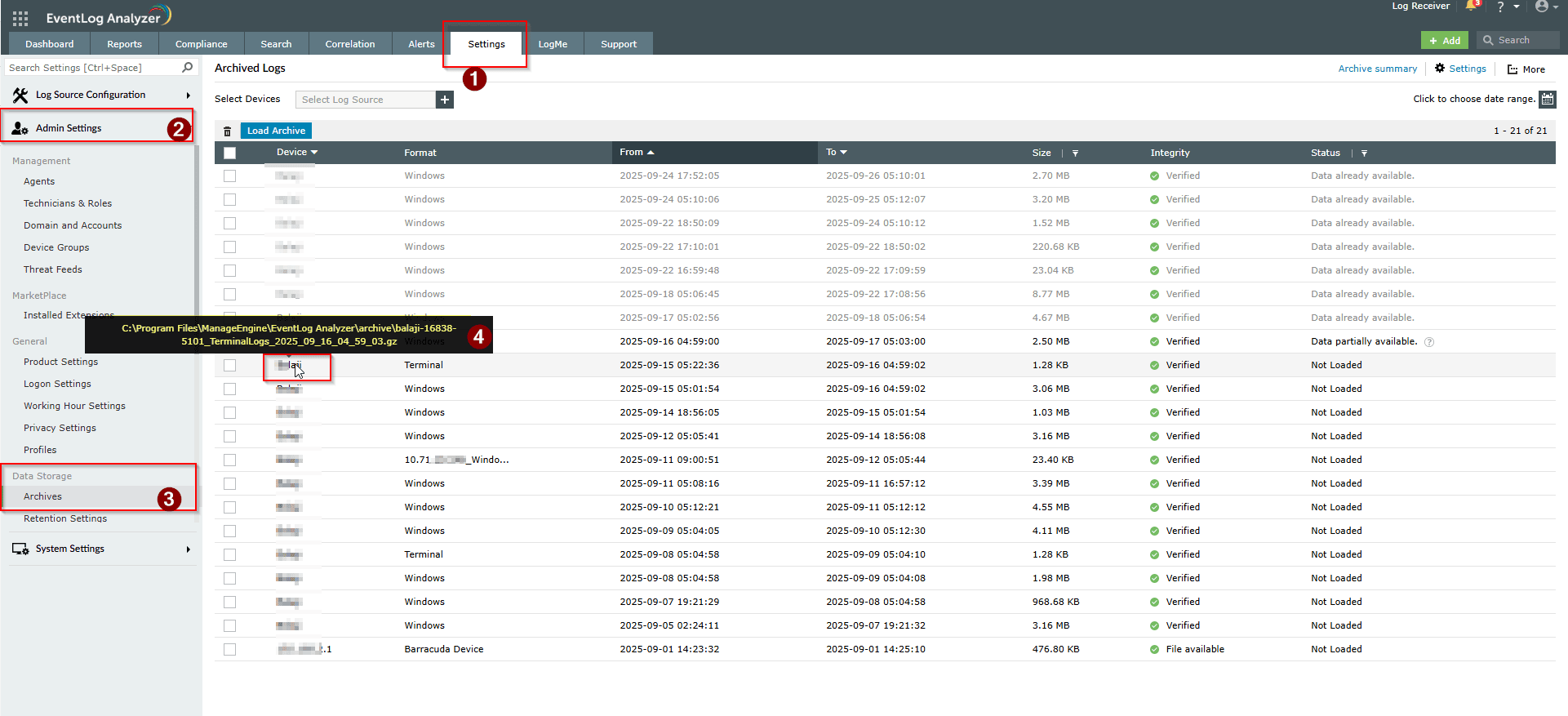Click the Select Log Source input field

point(365,100)
